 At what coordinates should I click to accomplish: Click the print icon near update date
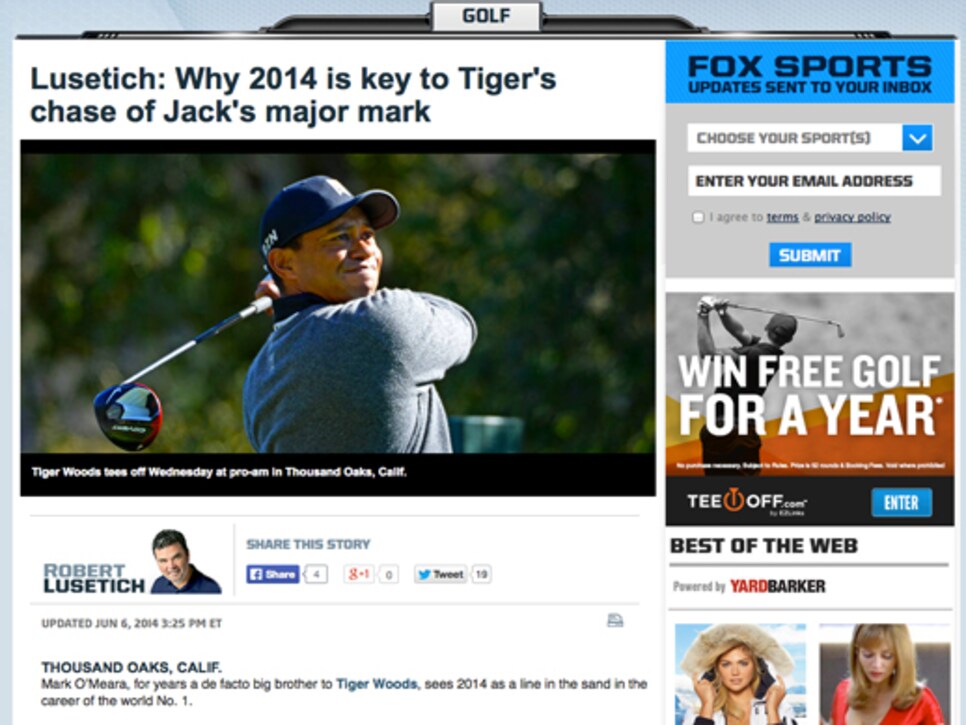click(614, 620)
